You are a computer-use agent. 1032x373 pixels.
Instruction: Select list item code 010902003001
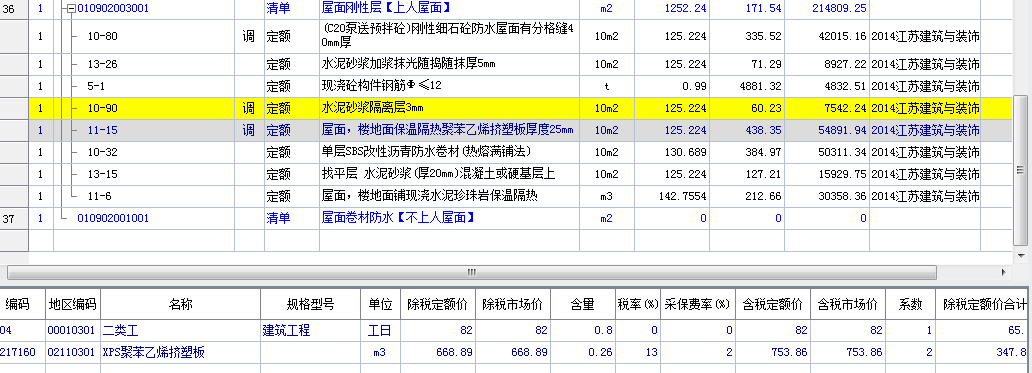[113, 9]
